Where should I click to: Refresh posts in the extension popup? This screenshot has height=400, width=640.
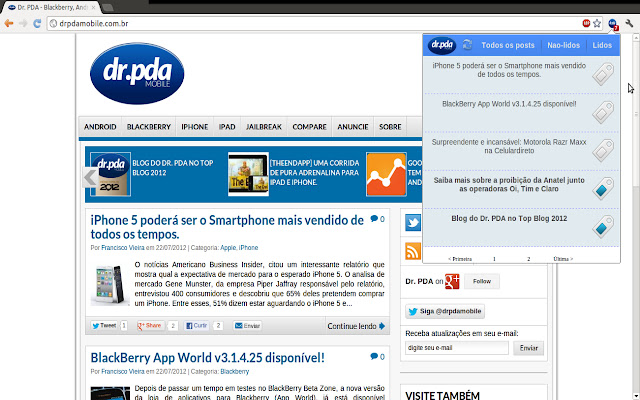[x=467, y=45]
